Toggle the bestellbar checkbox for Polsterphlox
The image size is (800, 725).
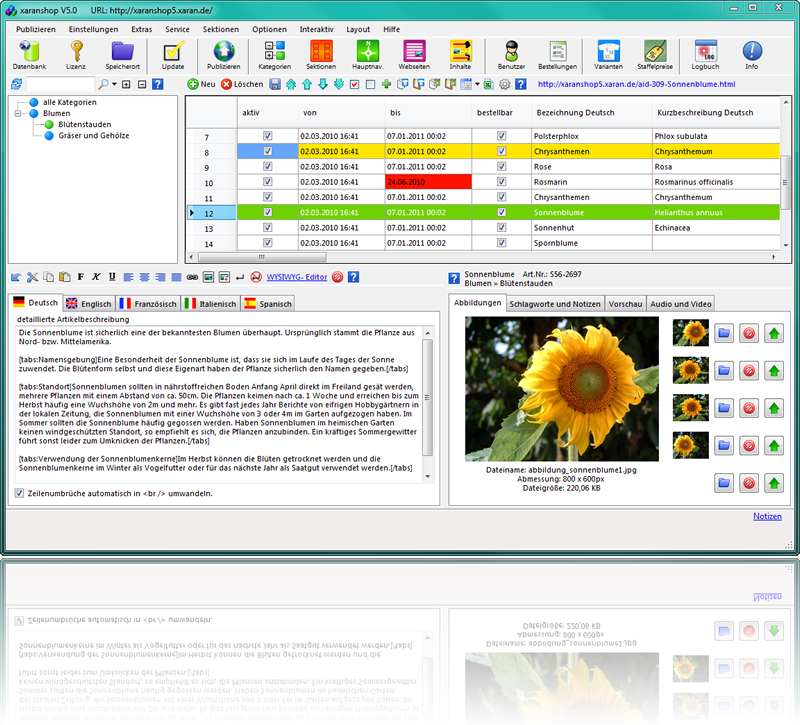[502, 136]
